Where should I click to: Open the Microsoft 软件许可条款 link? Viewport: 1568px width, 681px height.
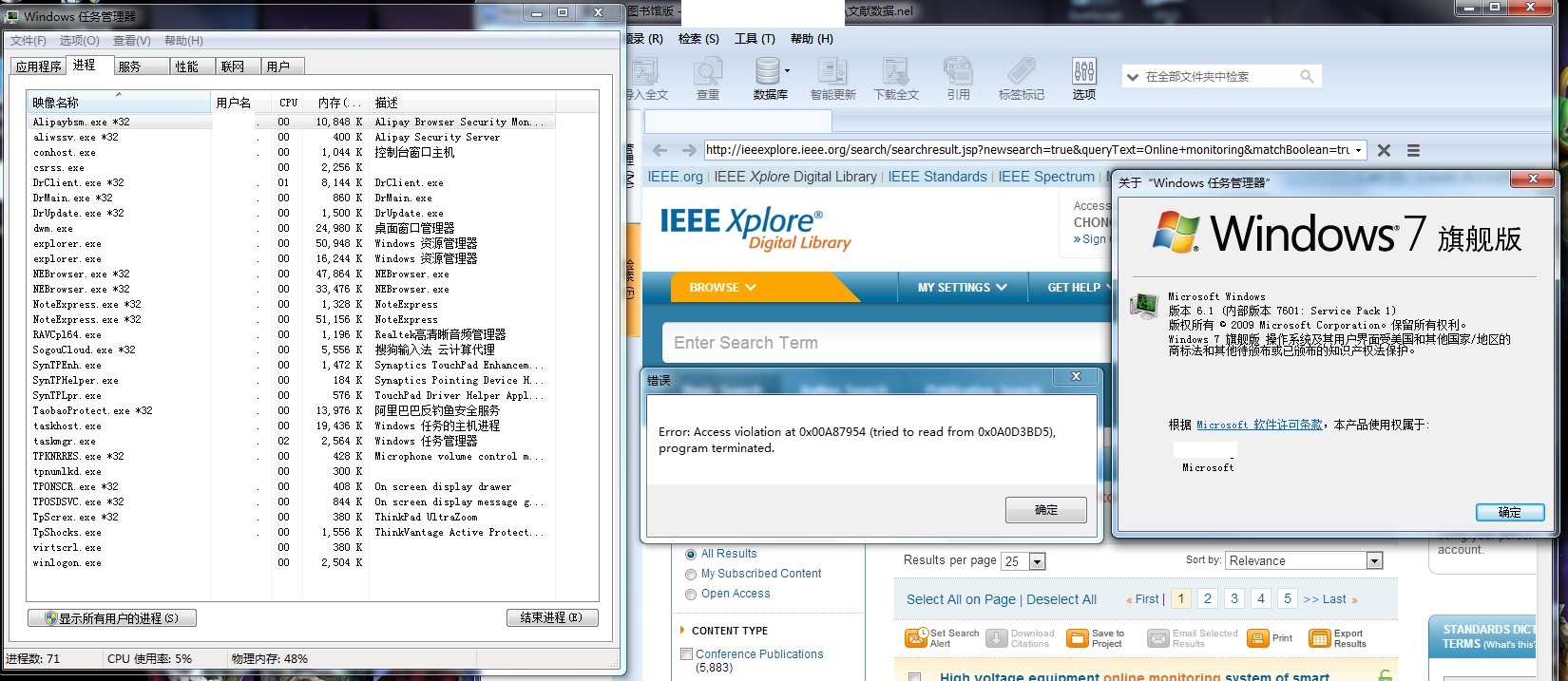(1259, 425)
